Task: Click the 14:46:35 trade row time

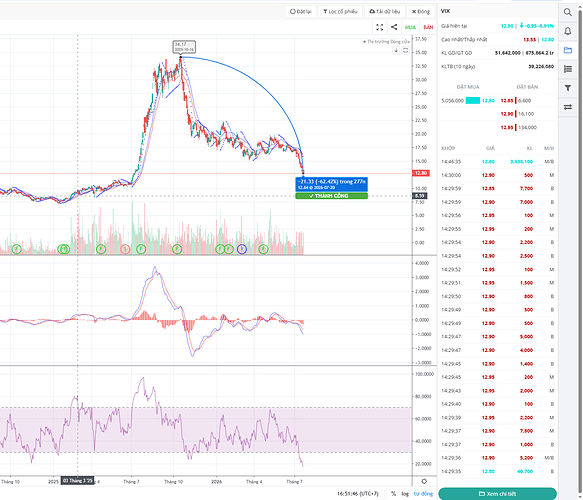Action: [x=451, y=161]
